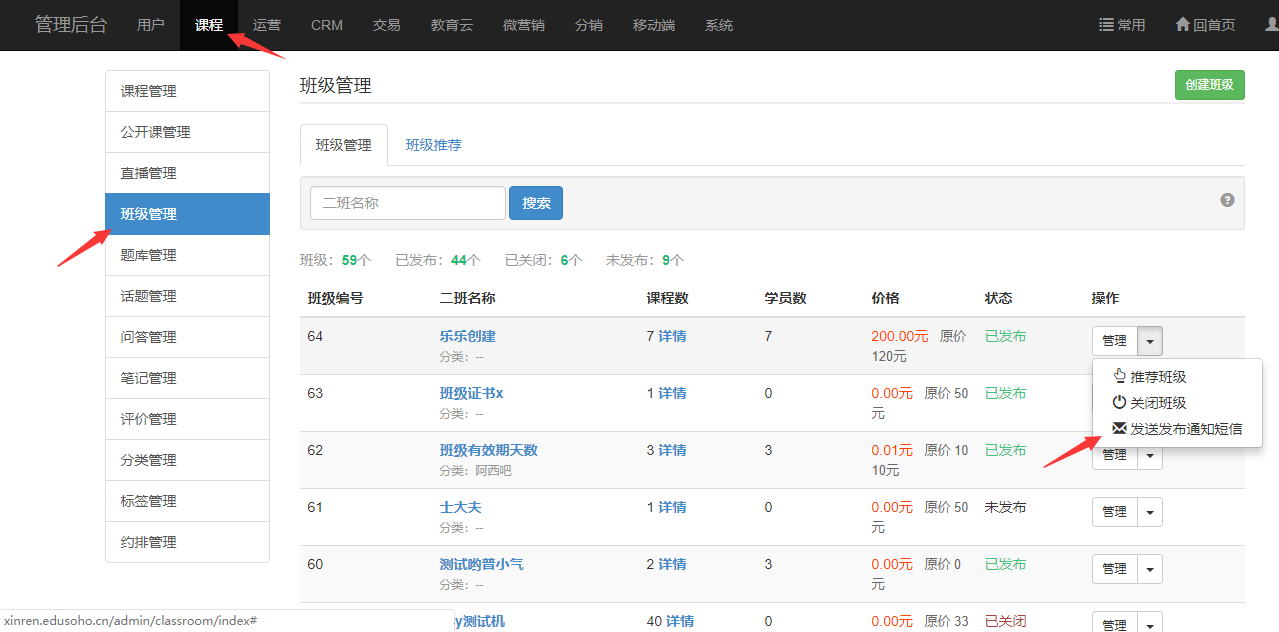This screenshot has width=1279, height=632.
Task: Switch to the 班级推荐 tab
Action: click(x=433, y=145)
